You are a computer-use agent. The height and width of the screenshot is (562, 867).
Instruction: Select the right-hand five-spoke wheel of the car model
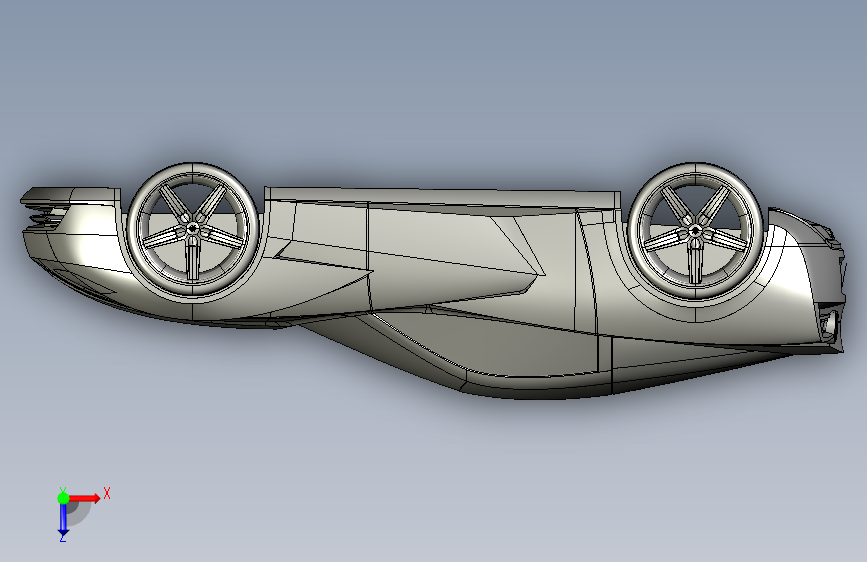tap(696, 230)
